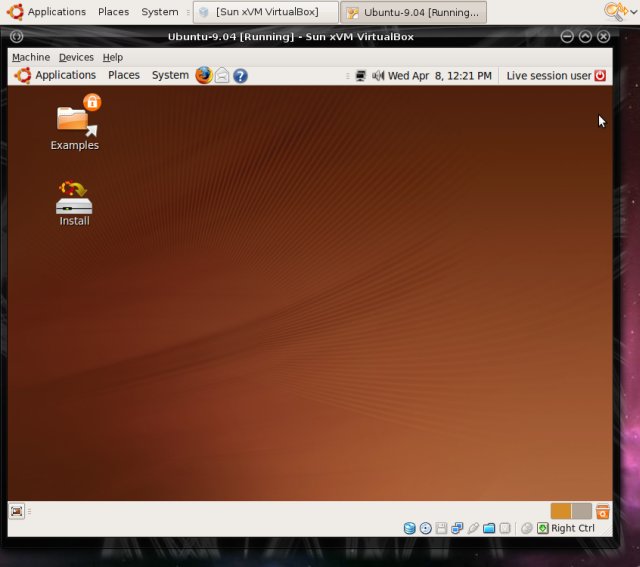Click the shared folders status icon
This screenshot has width=640, height=567.
[x=489, y=528]
